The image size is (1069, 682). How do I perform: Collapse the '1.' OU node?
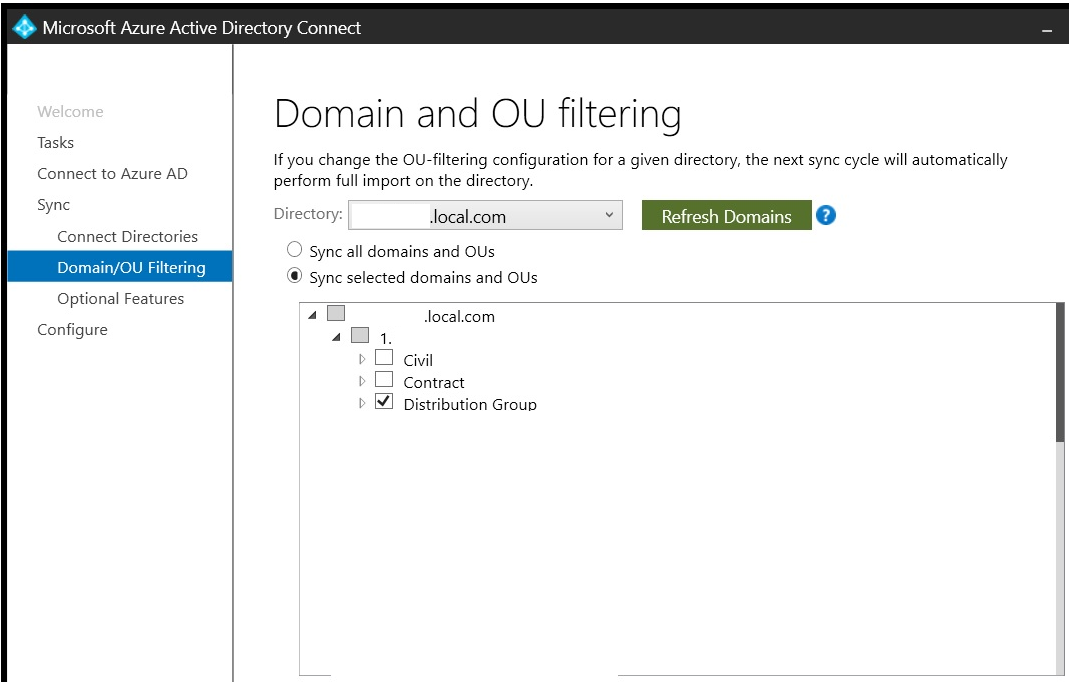[336, 337]
